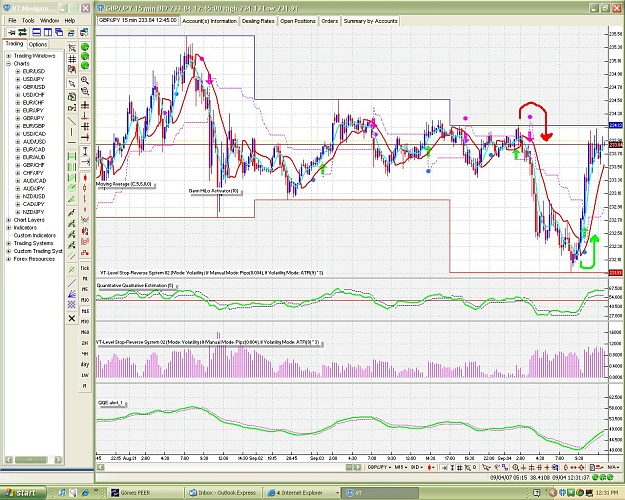625x500 pixels.
Task: Open the GBP/JPY symbol dropdown
Action: pyautogui.click(x=379, y=467)
